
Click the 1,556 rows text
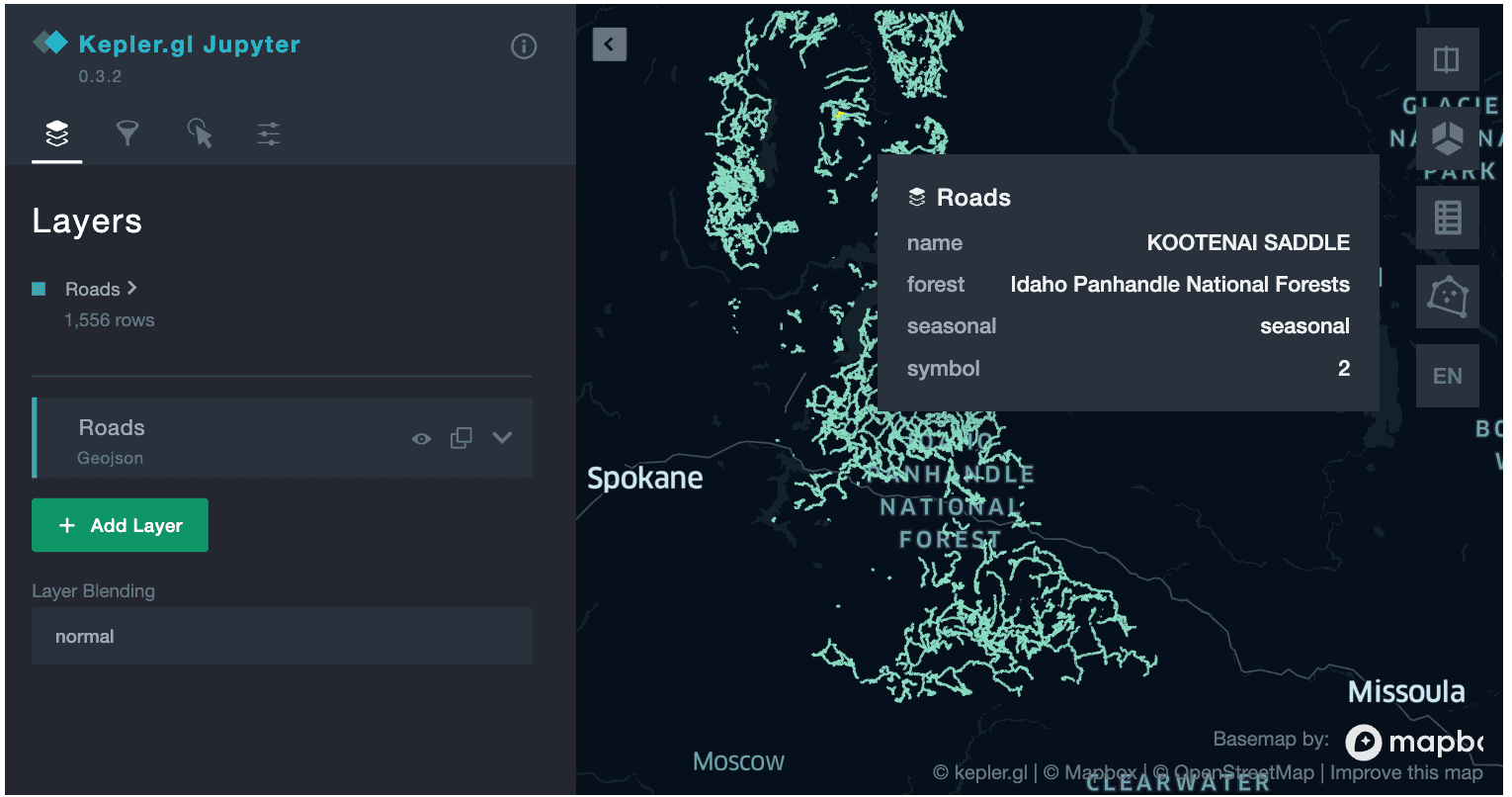pos(110,320)
